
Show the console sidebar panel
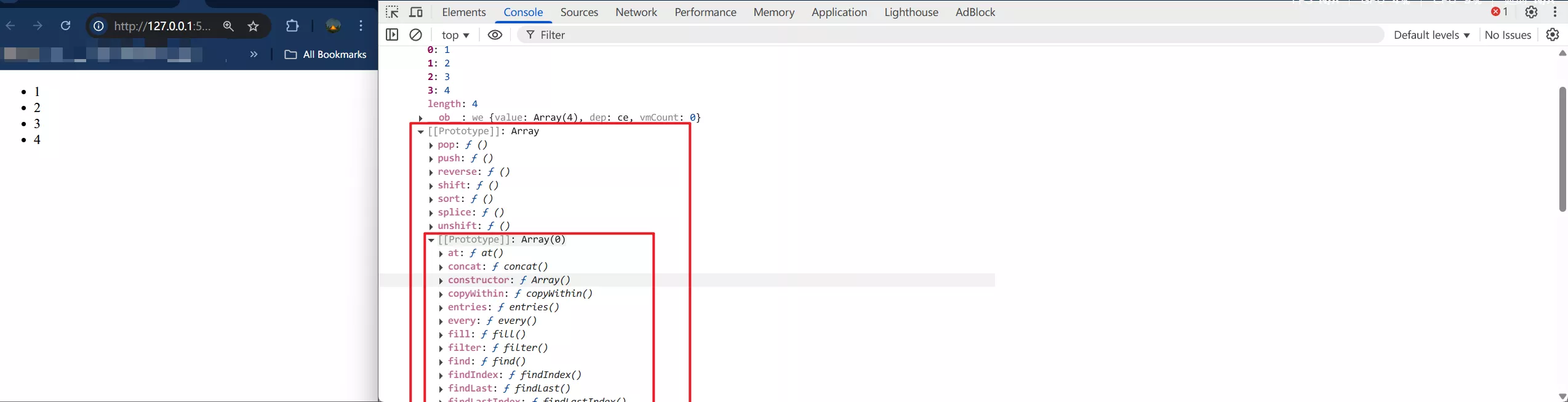point(392,35)
